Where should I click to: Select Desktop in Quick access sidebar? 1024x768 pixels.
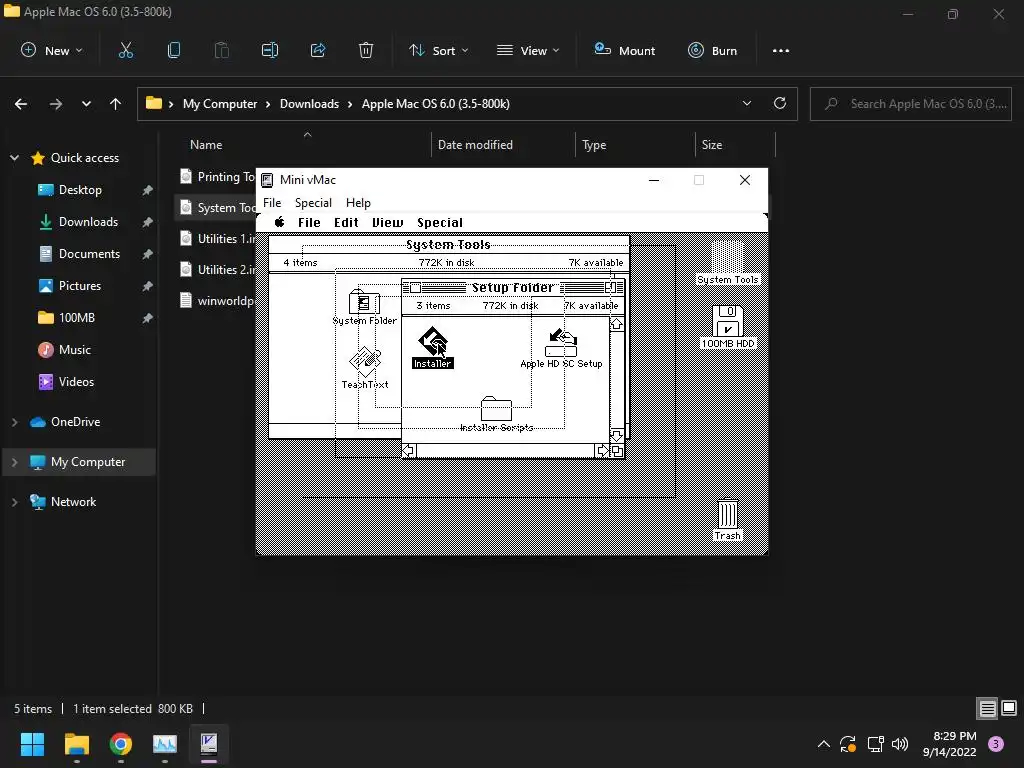click(80, 190)
